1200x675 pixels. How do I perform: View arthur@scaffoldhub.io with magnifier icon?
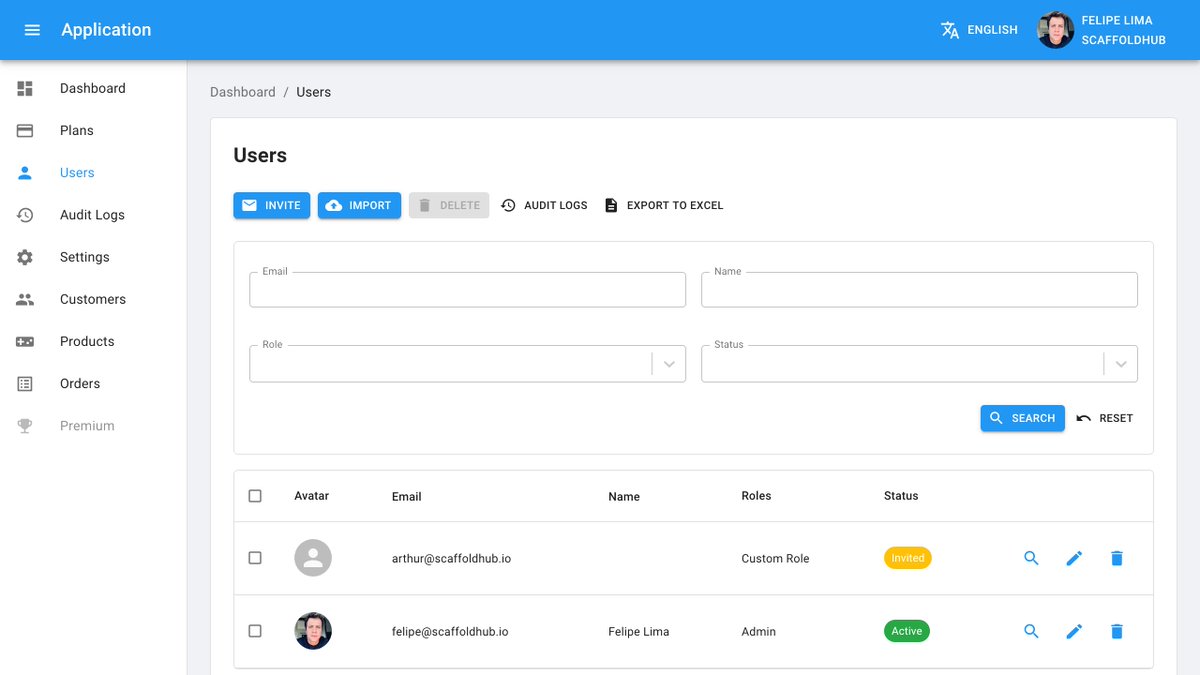[x=1032, y=558]
